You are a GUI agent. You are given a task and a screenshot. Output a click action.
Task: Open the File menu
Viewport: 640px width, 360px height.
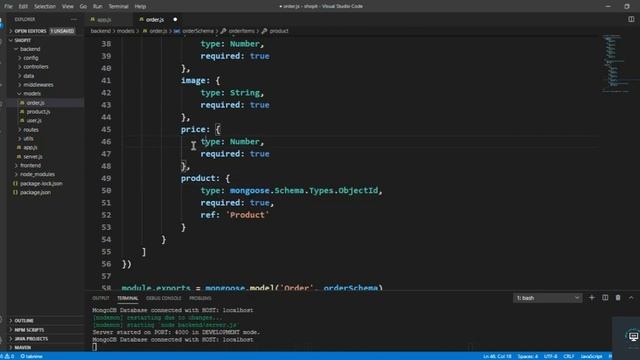(8, 7)
